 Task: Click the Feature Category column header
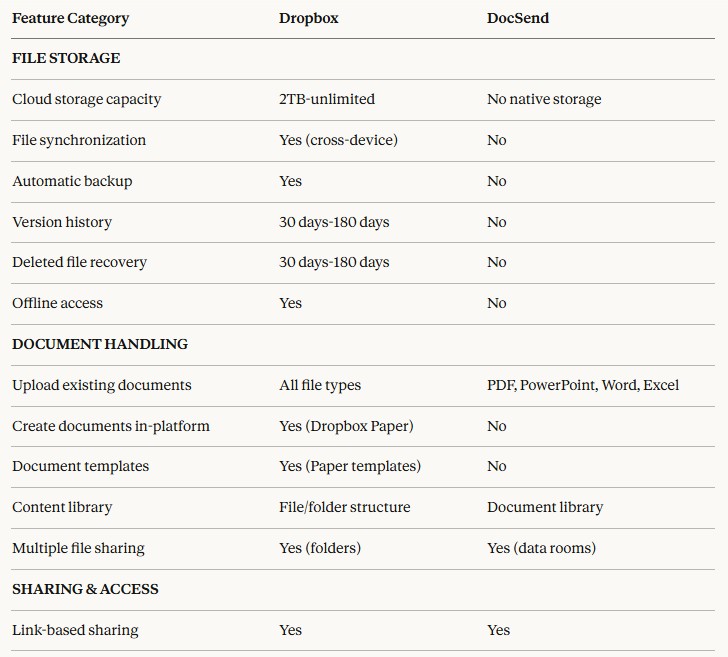click(x=70, y=18)
